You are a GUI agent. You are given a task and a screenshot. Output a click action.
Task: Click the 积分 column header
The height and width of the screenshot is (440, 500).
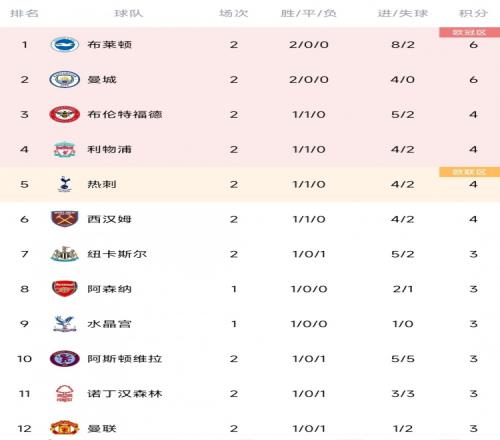point(473,13)
